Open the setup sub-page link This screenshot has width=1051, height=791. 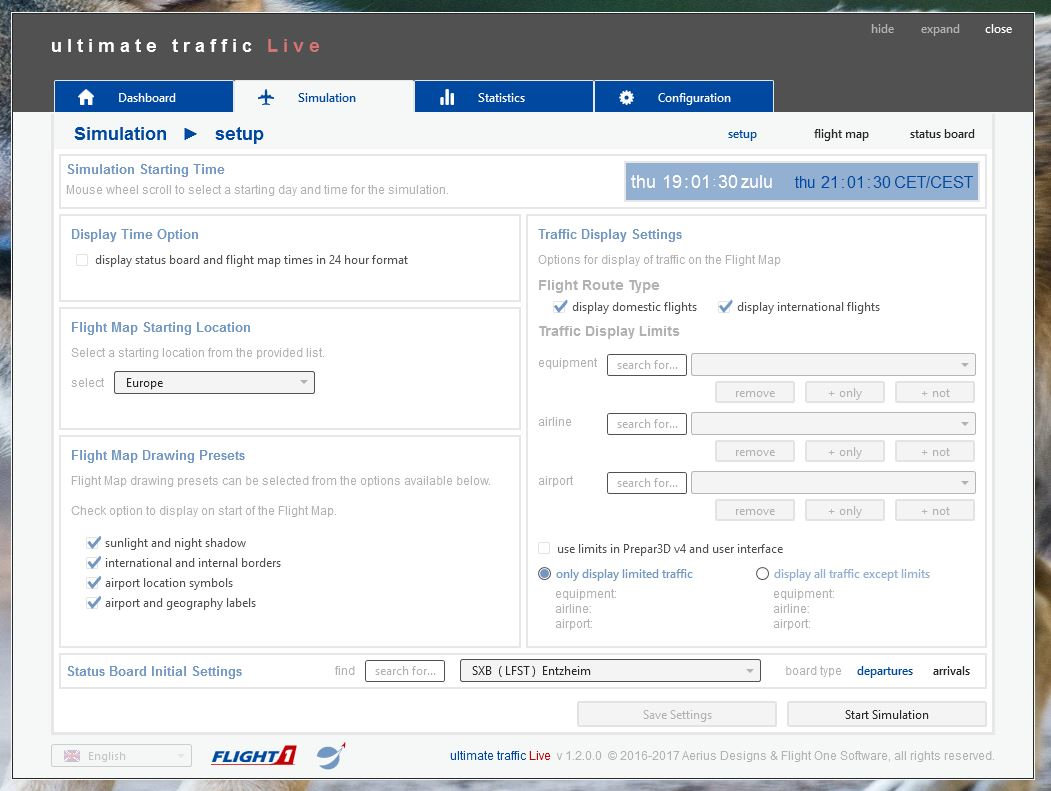[742, 134]
